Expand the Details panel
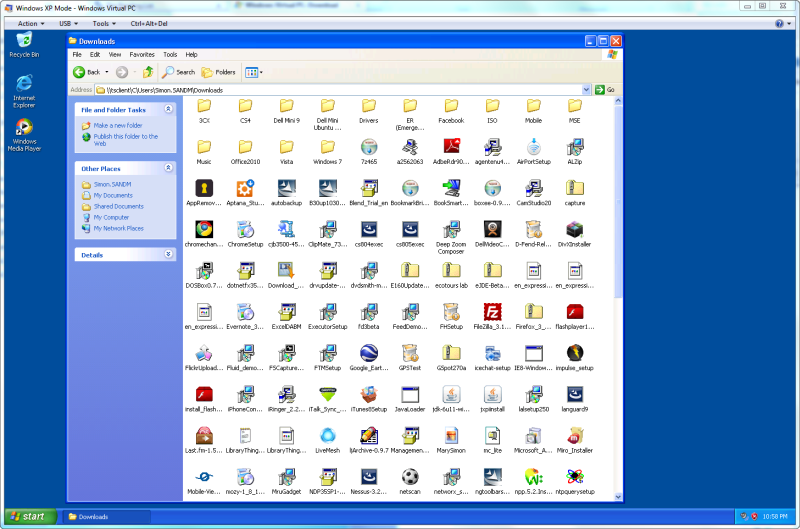This screenshot has width=800, height=529. [x=168, y=254]
